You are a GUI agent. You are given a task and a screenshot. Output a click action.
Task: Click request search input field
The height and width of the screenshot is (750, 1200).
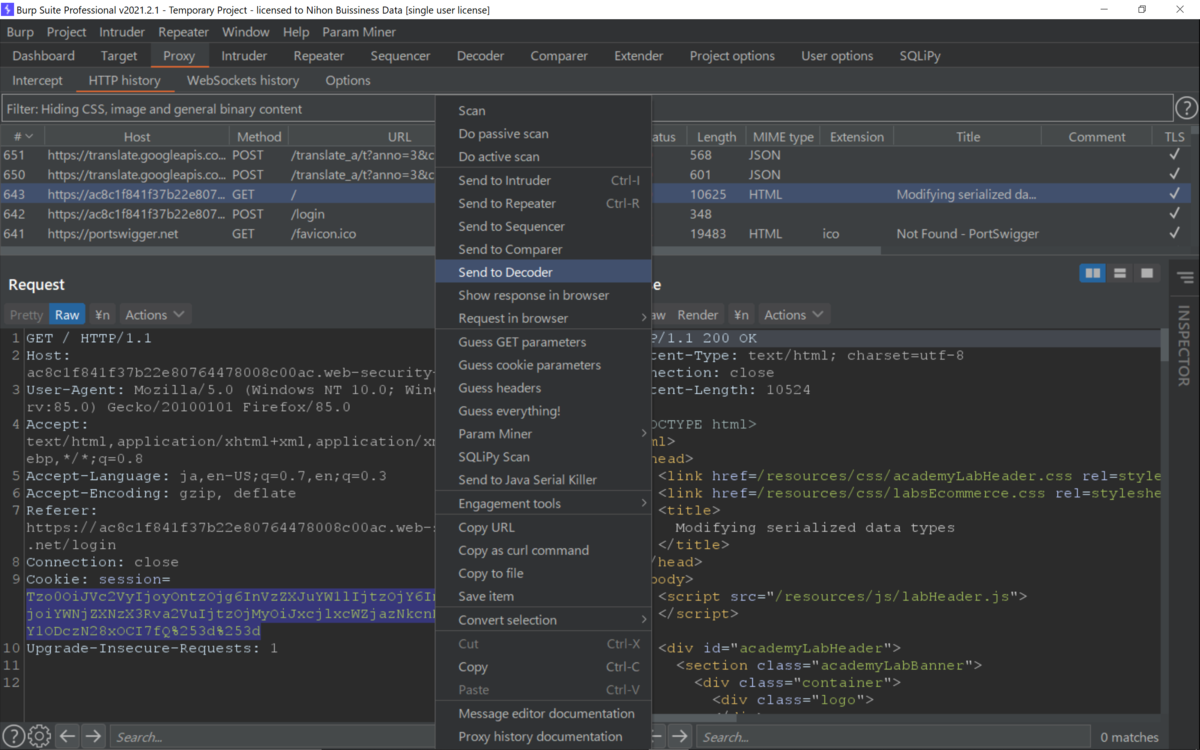pyautogui.click(x=270, y=736)
